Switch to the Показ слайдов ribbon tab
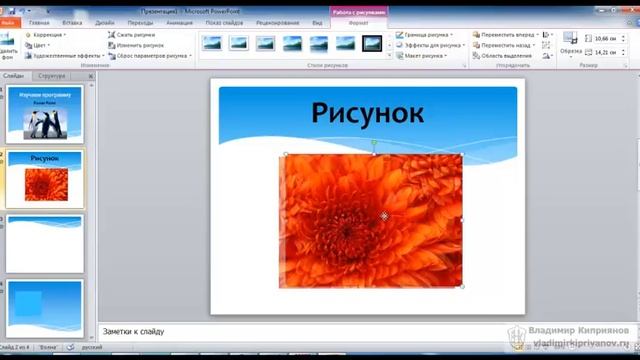The height and width of the screenshot is (360, 640). [x=224, y=23]
